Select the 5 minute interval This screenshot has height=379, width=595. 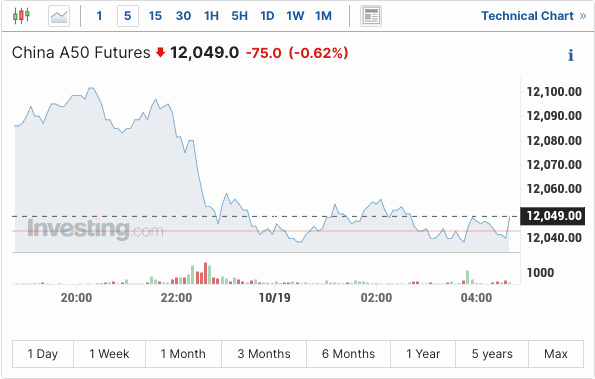128,16
